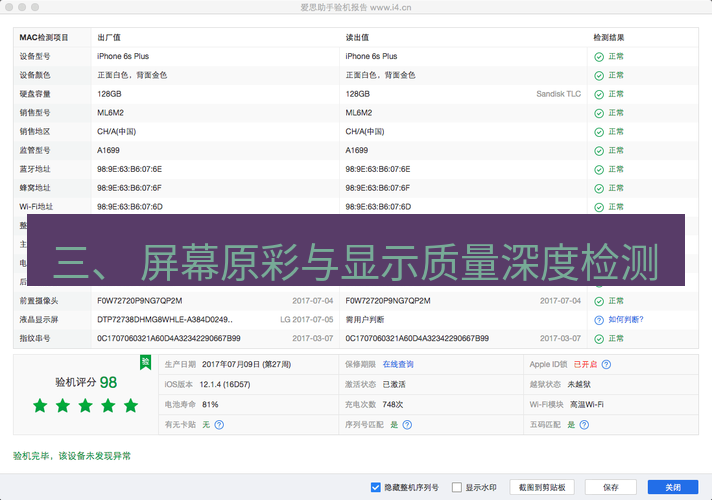Select iOS version 12.1.4 (16D57)
Image resolution: width=712 pixels, height=500 pixels.
[x=225, y=384]
